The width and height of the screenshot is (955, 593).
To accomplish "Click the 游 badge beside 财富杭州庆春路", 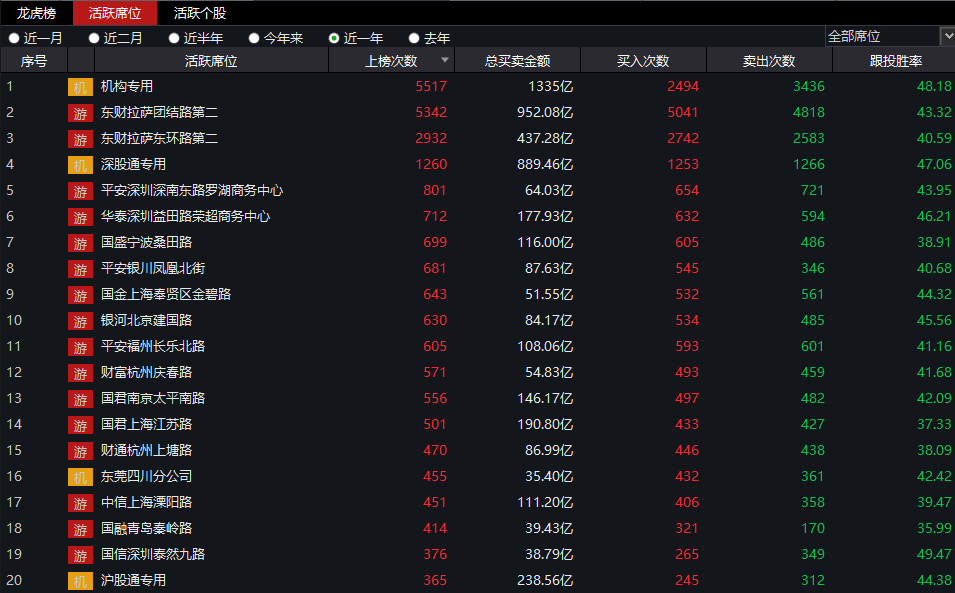I will (x=80, y=373).
